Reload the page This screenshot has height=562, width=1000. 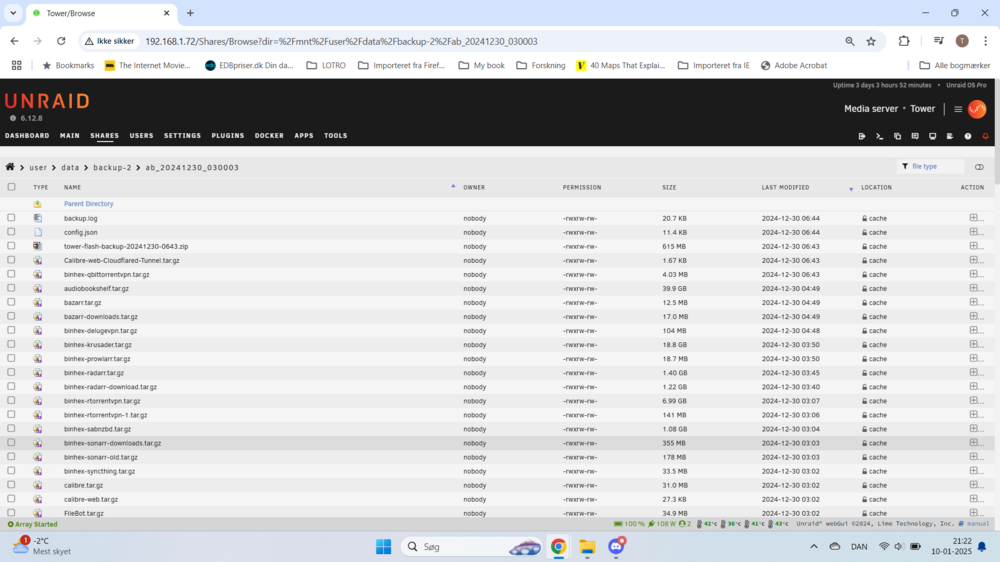point(61,41)
